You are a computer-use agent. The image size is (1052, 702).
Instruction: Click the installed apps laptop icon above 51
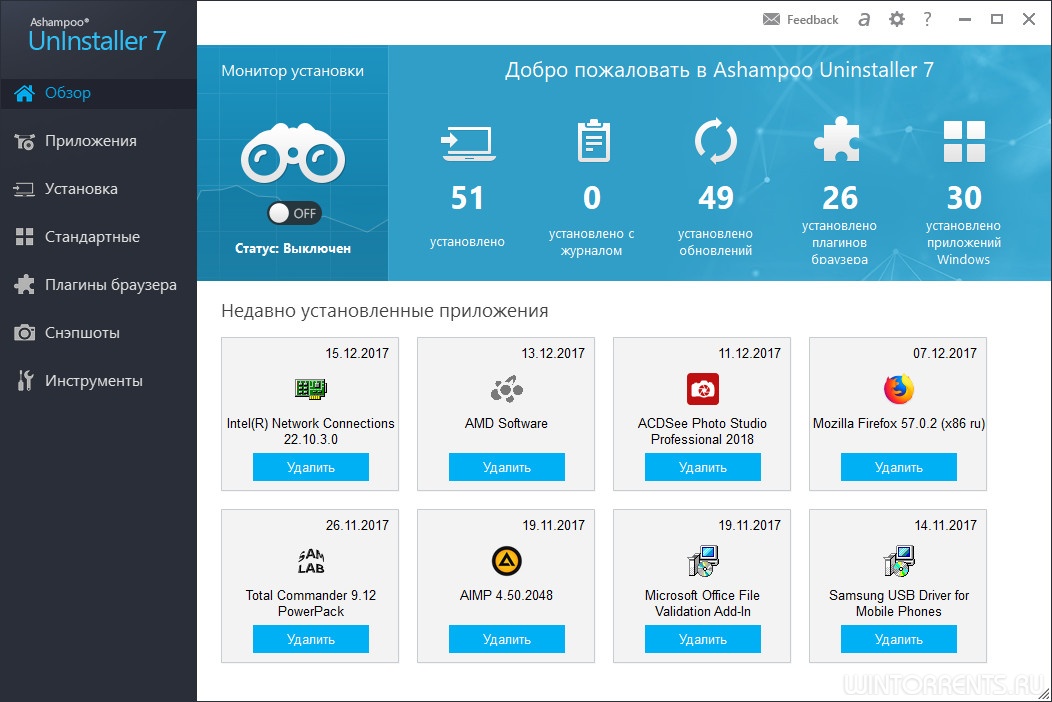(468, 143)
